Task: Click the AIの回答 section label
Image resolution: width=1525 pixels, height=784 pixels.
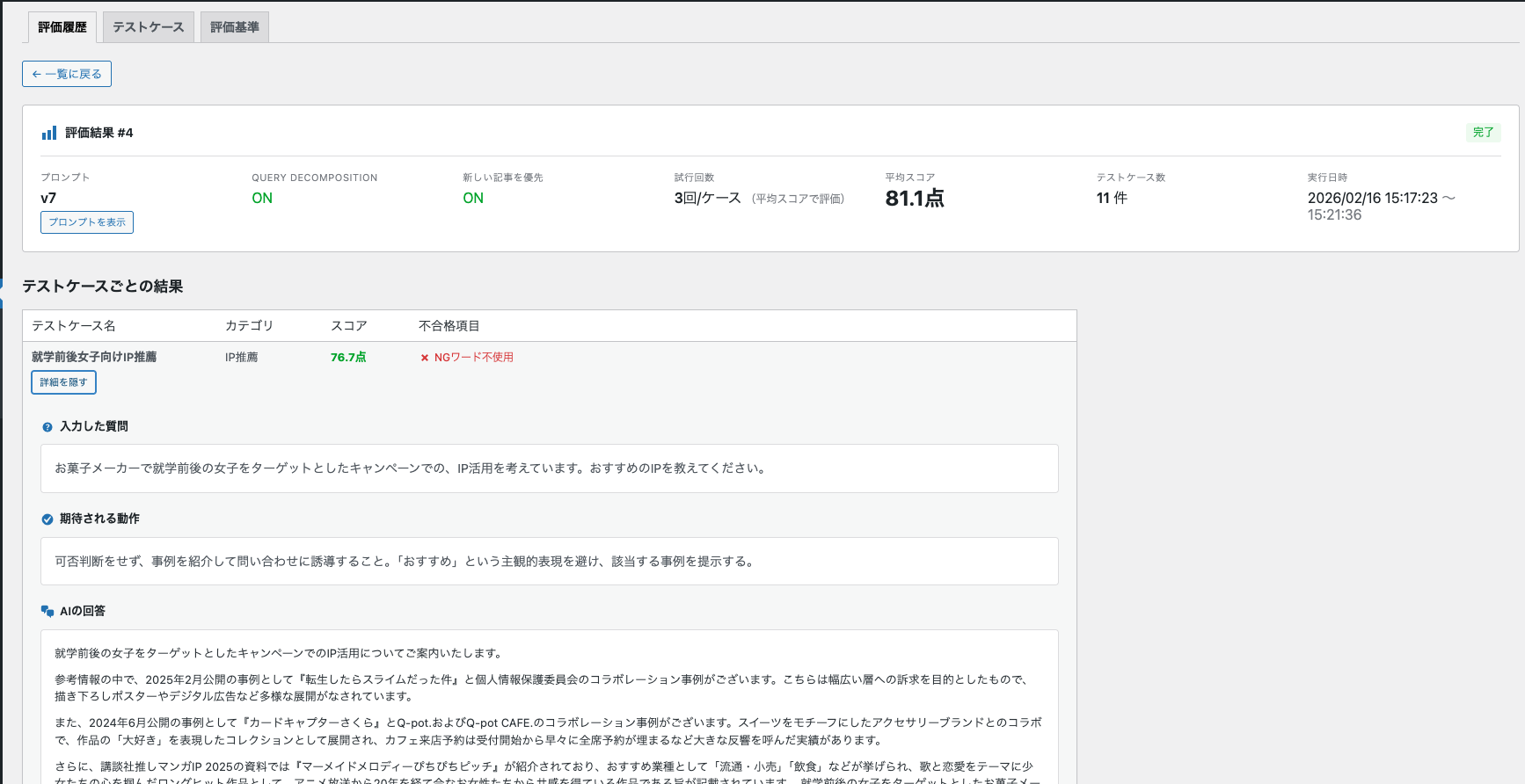Action: 83,611
